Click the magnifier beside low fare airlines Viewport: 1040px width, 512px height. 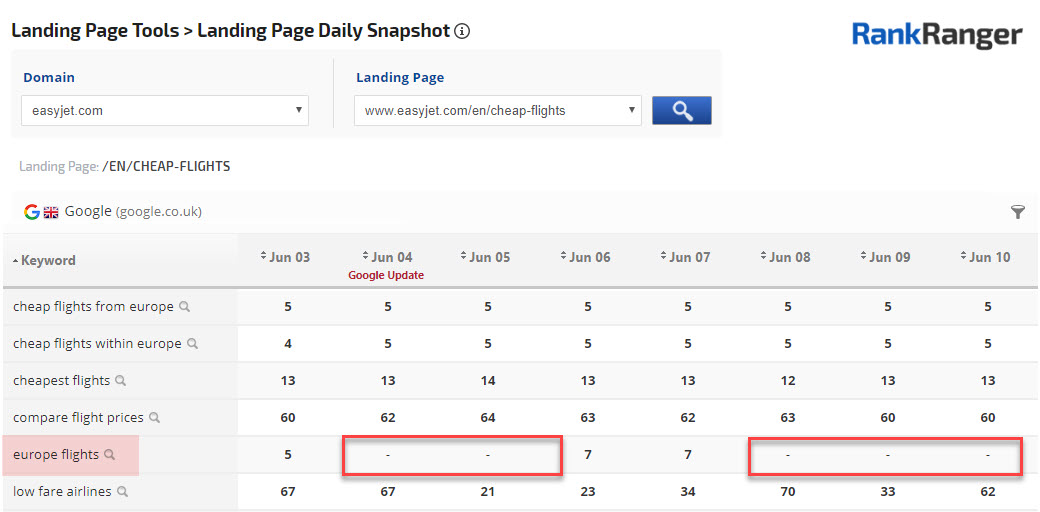[123, 492]
